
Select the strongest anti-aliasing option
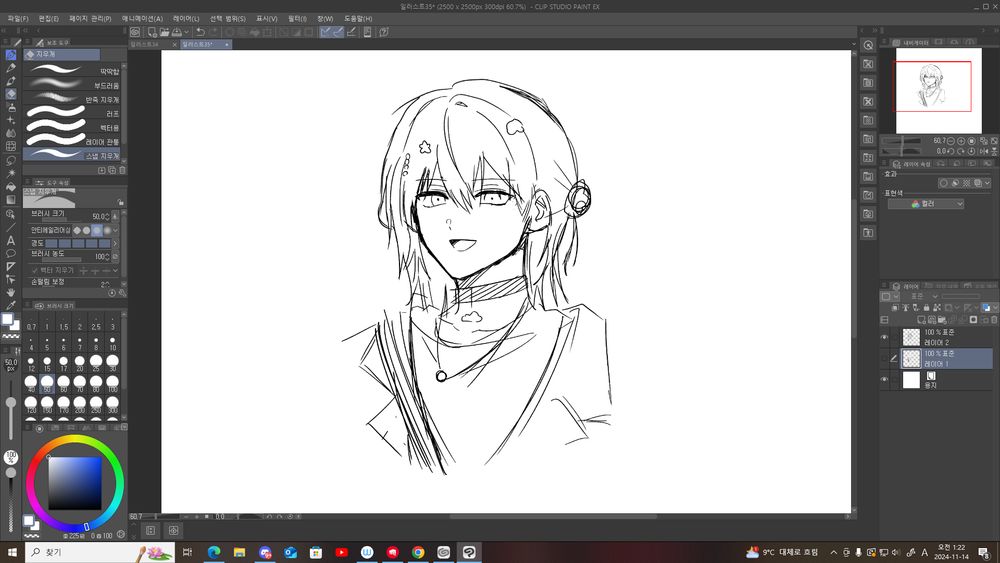click(107, 230)
